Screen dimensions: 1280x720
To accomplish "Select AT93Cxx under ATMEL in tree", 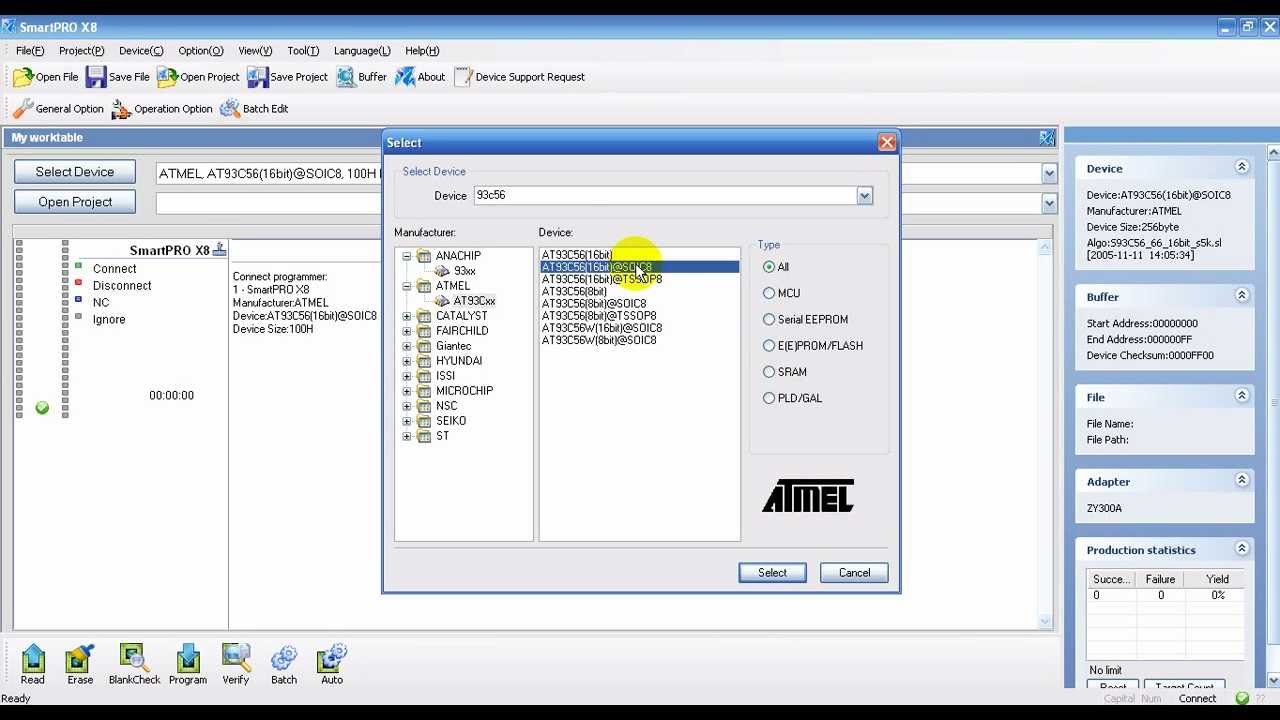I will (474, 301).
